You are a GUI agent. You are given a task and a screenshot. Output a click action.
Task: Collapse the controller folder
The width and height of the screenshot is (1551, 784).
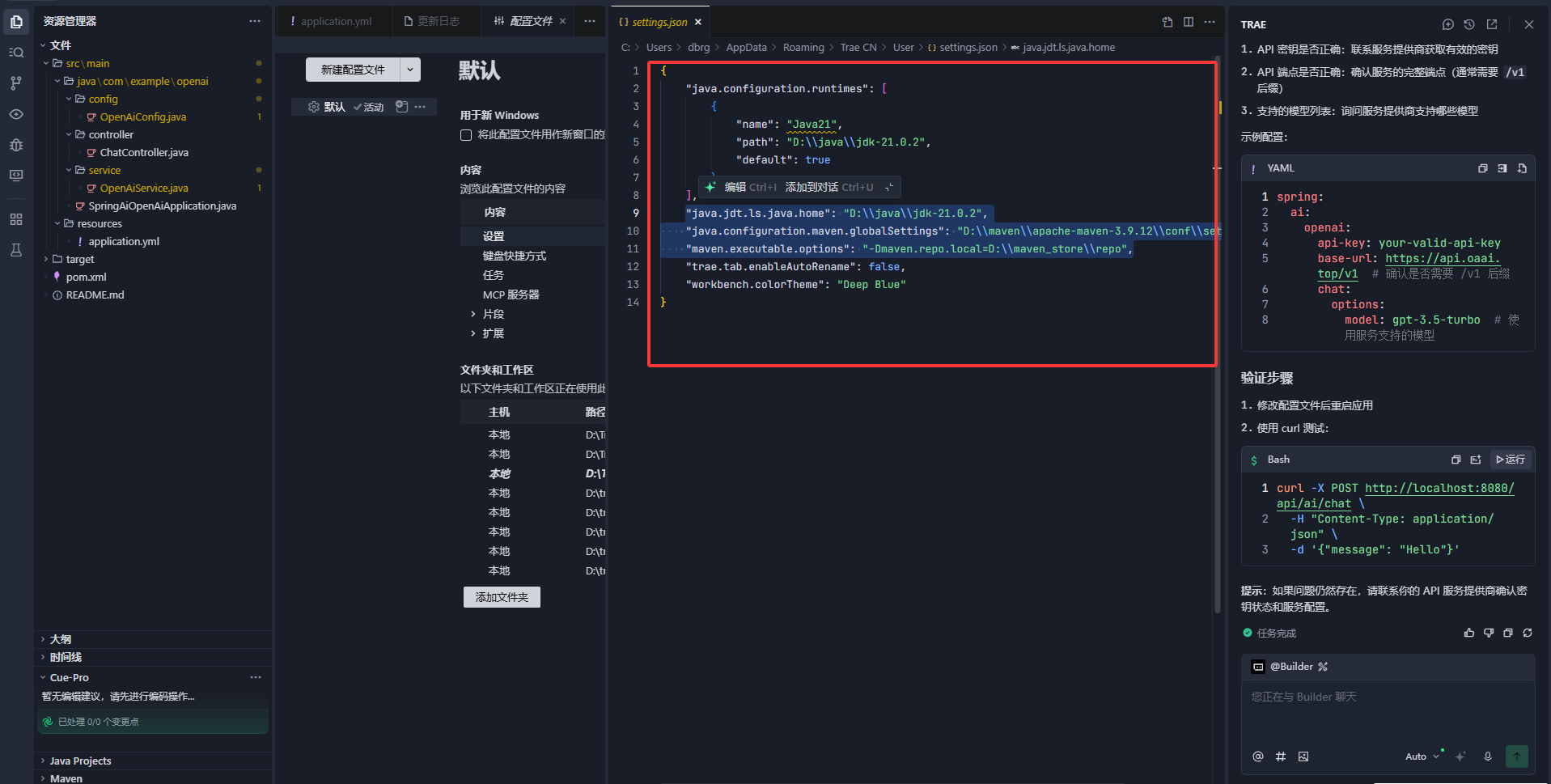tap(69, 134)
